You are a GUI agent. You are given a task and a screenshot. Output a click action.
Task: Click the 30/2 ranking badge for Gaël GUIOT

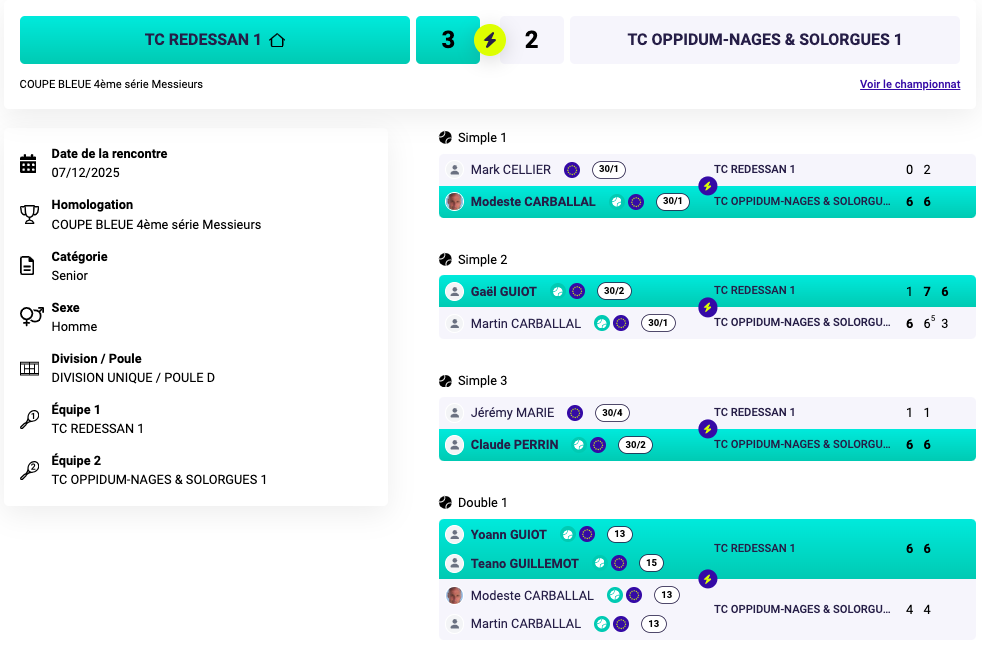[613, 292]
